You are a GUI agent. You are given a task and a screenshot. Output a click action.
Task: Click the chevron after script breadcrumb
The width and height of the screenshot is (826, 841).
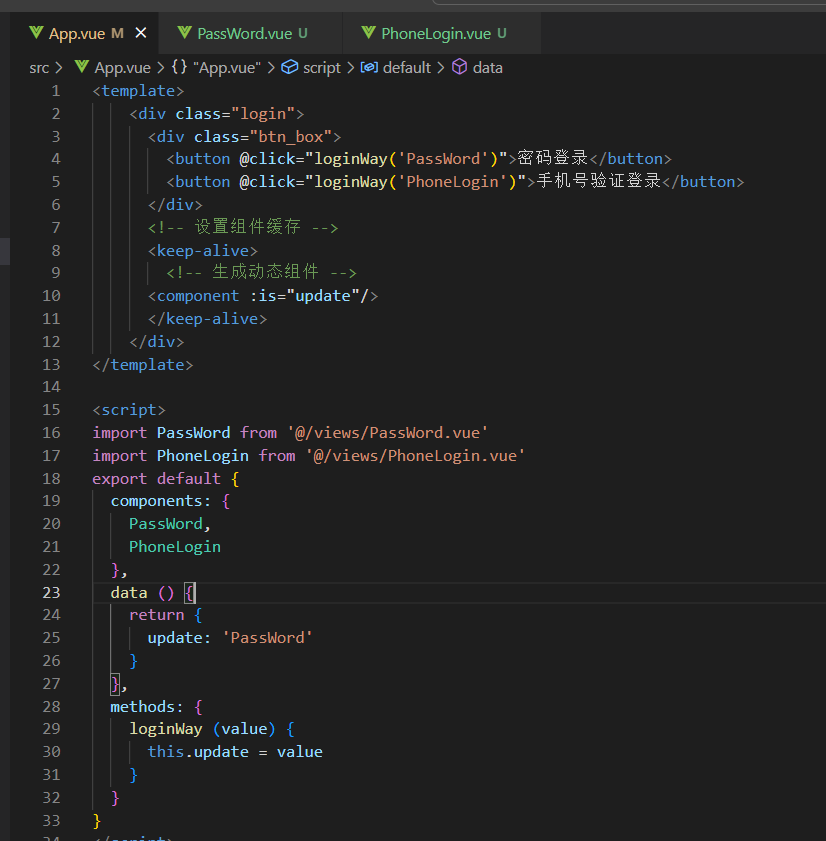[x=350, y=68]
